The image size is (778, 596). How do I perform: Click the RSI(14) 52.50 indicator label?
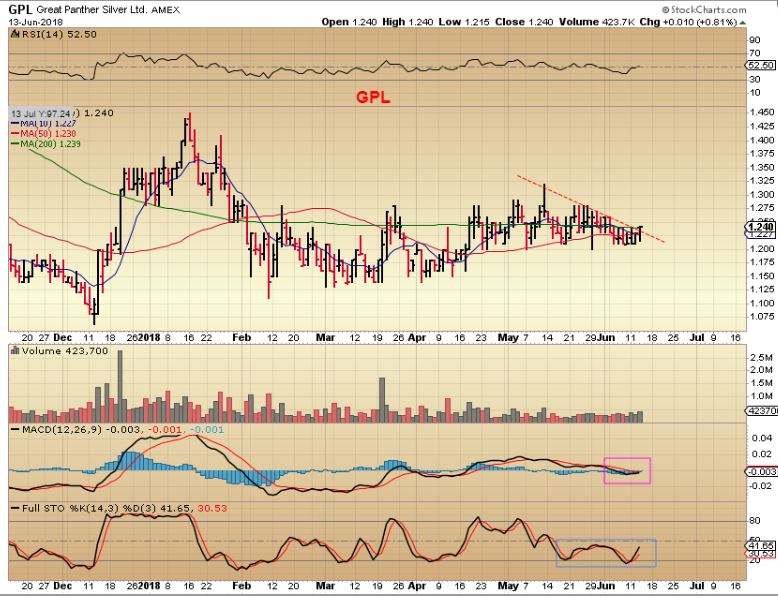click(58, 34)
